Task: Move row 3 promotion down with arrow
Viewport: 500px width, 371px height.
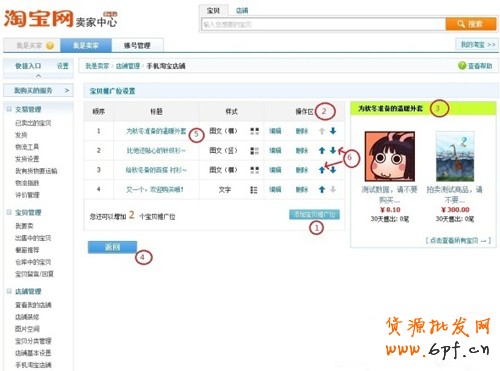Action: coord(333,170)
